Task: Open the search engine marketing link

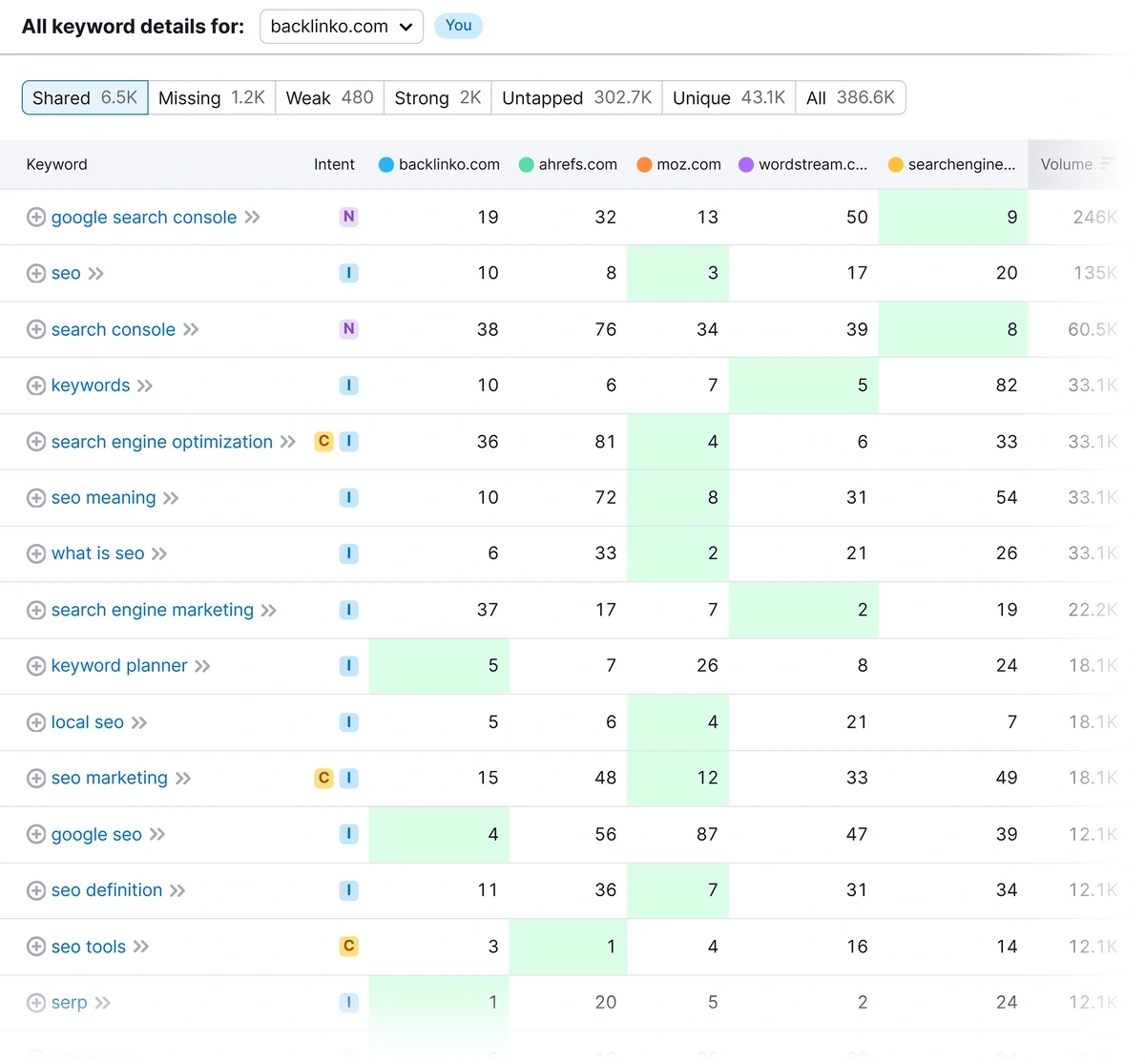Action: click(153, 610)
